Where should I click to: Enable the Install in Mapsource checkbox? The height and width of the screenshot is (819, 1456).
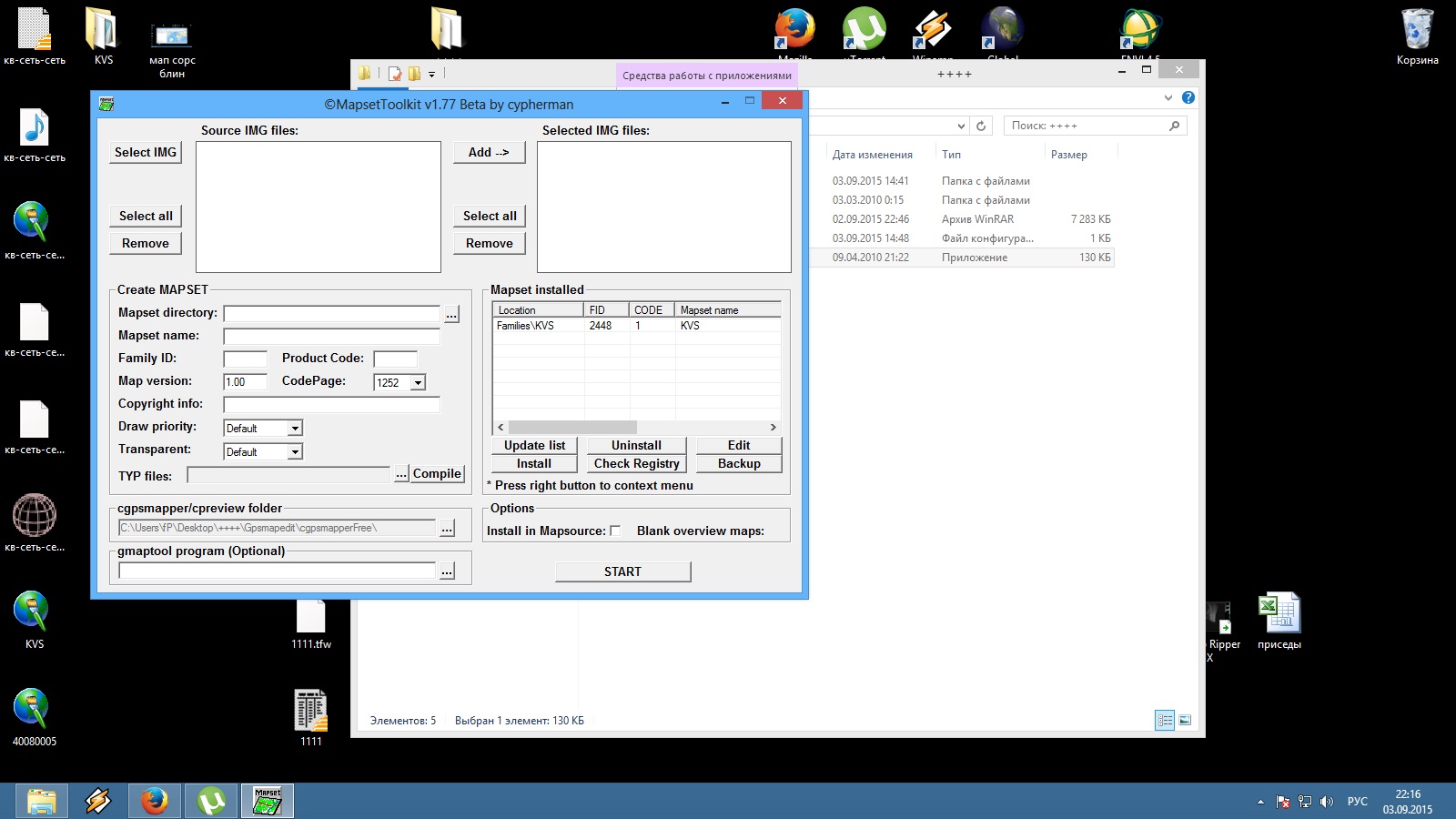point(615,531)
